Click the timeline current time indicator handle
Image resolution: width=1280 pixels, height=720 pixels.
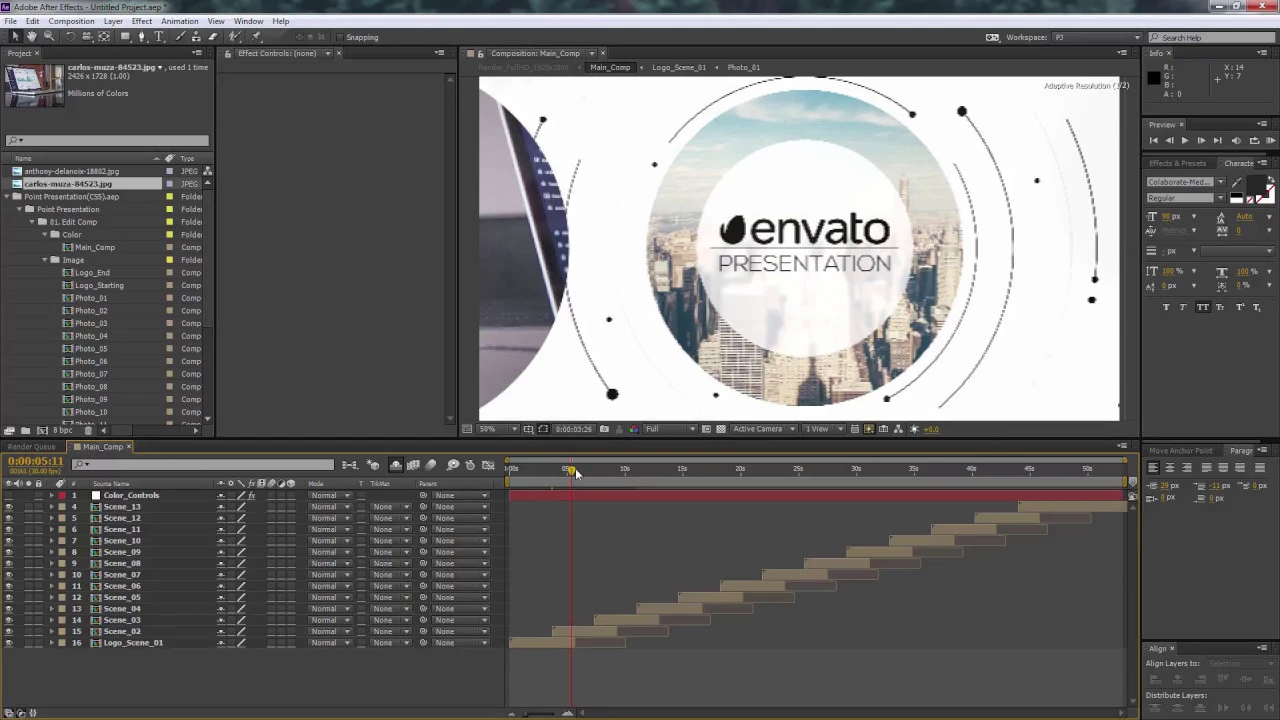pyautogui.click(x=571, y=470)
